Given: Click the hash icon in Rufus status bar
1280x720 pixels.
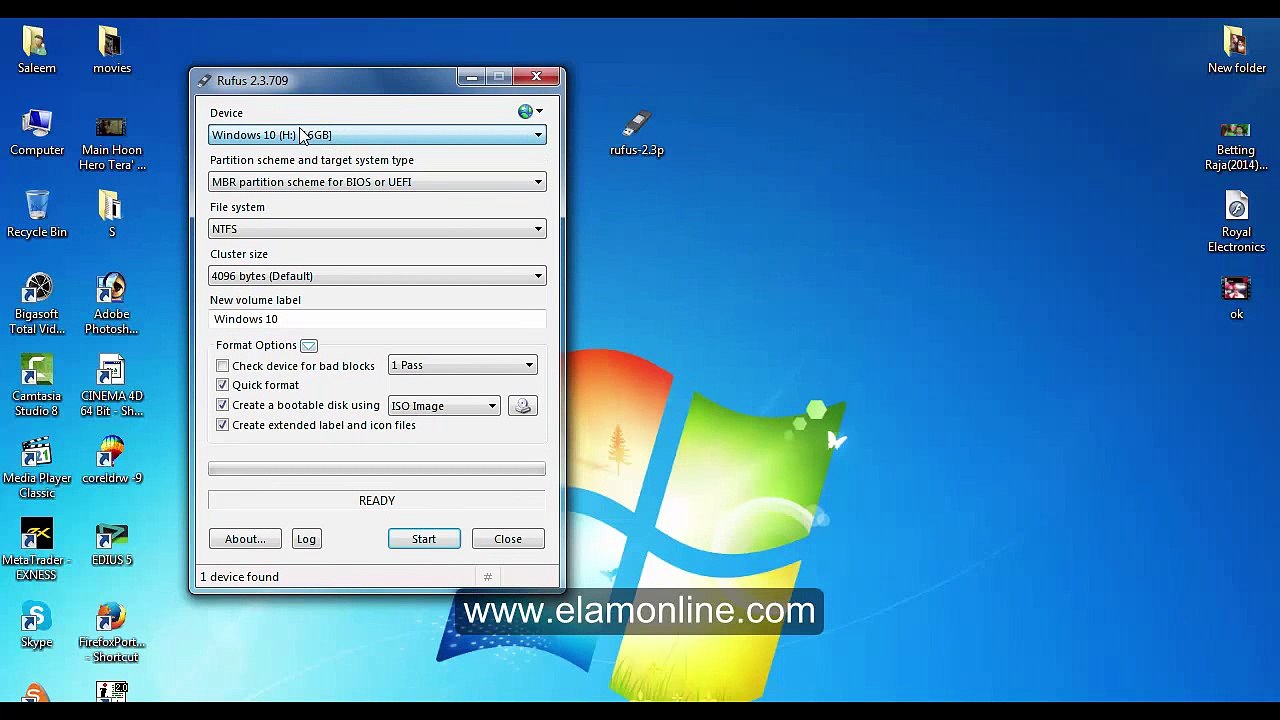Looking at the screenshot, I should coord(488,577).
